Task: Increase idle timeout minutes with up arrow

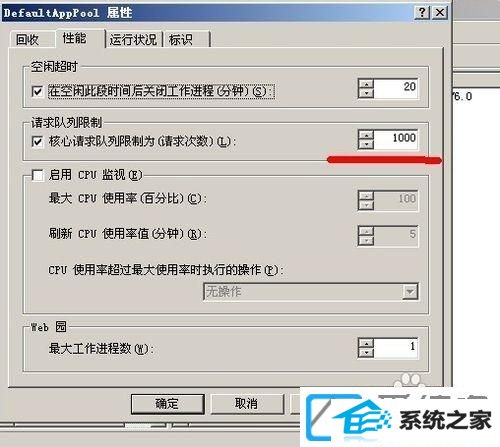Action: [x=366, y=84]
